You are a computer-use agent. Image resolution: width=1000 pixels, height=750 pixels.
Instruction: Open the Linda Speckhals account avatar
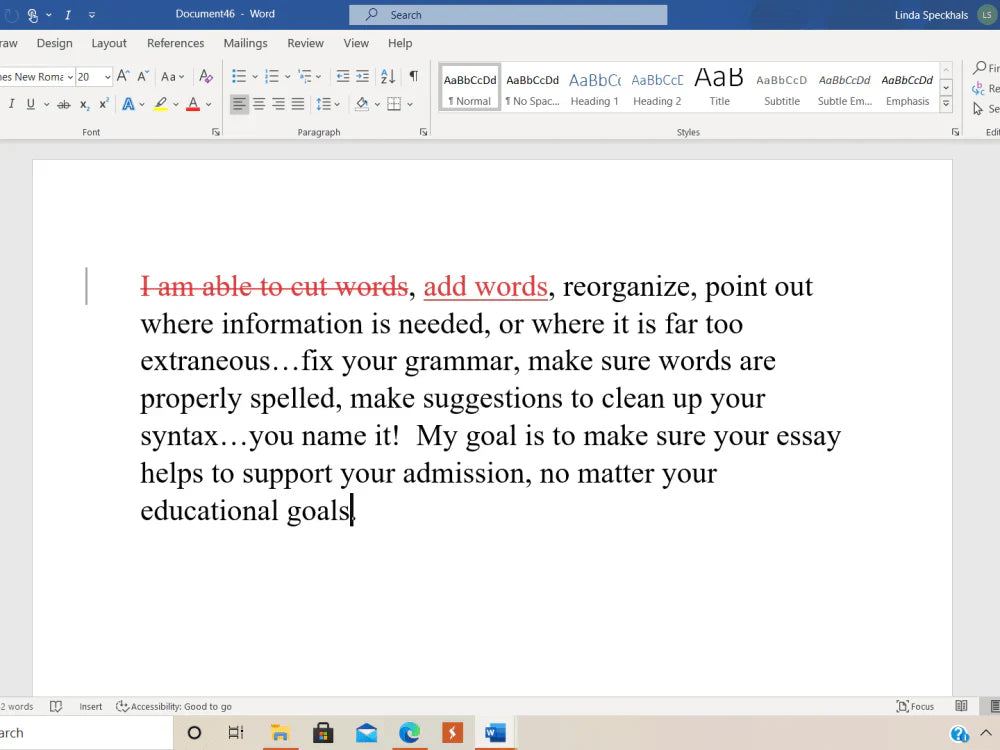pos(987,15)
